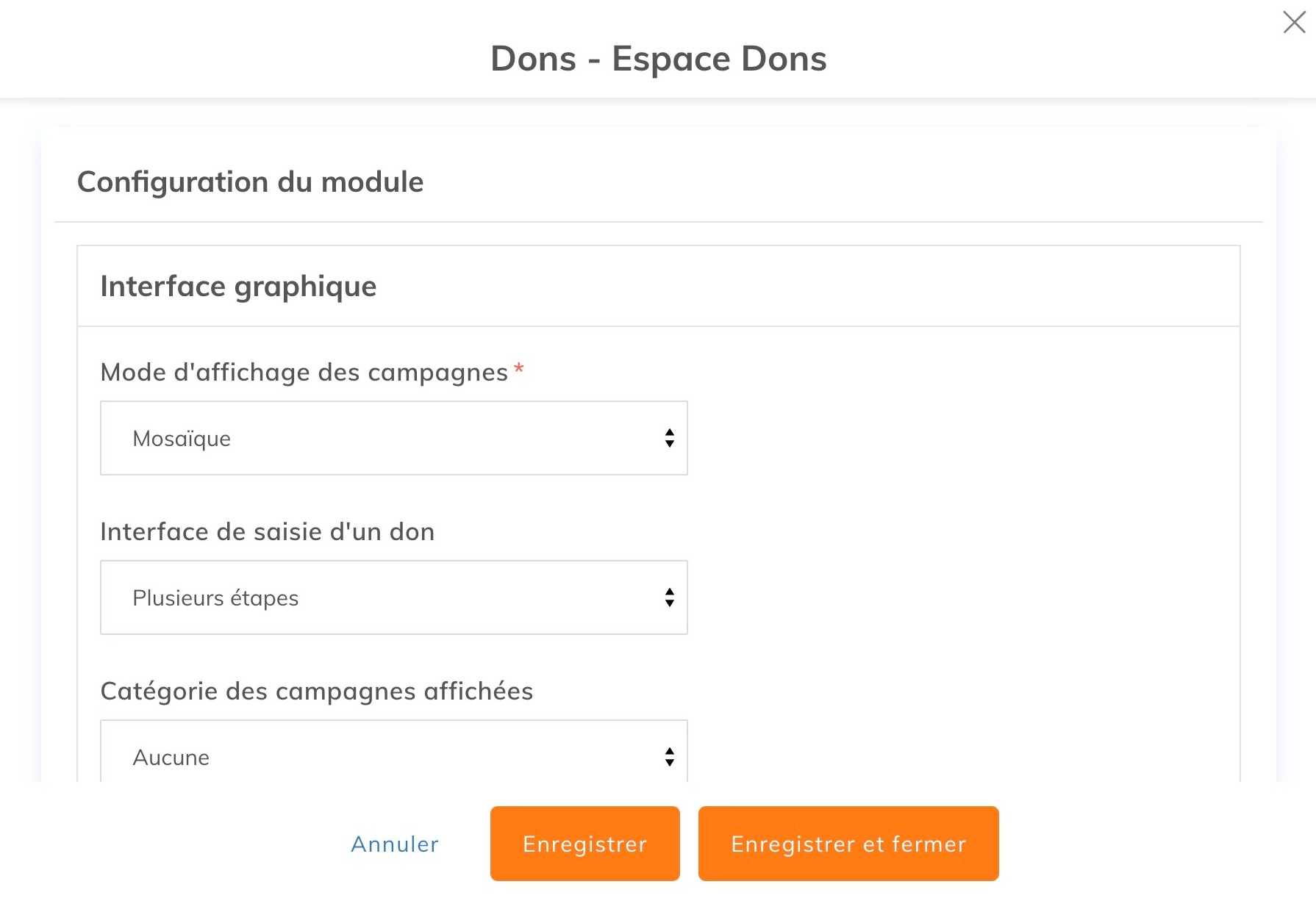This screenshot has height=923, width=1316.
Task: Click the Mode d'affichage des campagnes label
Action: tap(304, 373)
